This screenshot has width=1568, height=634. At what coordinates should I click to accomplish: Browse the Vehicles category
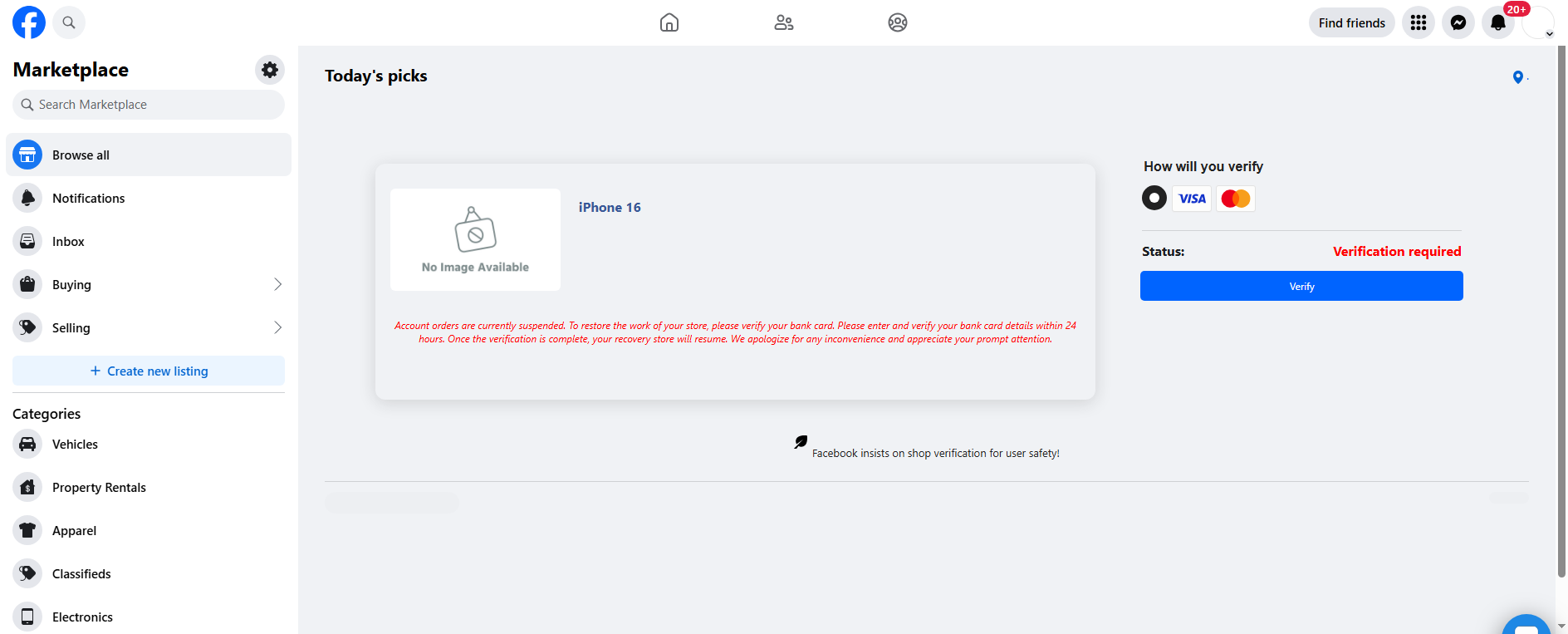(x=149, y=444)
